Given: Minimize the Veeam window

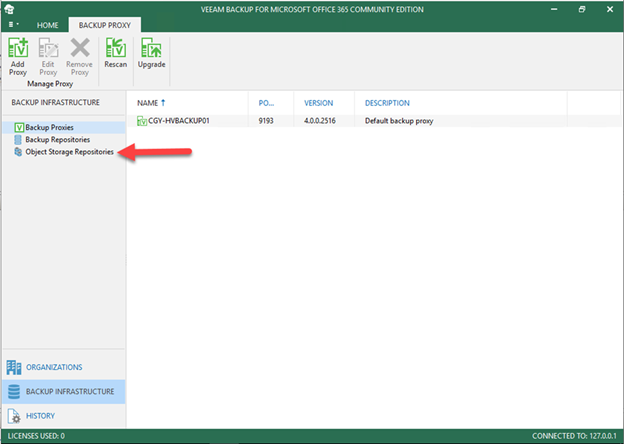Looking at the screenshot, I should (x=554, y=9).
